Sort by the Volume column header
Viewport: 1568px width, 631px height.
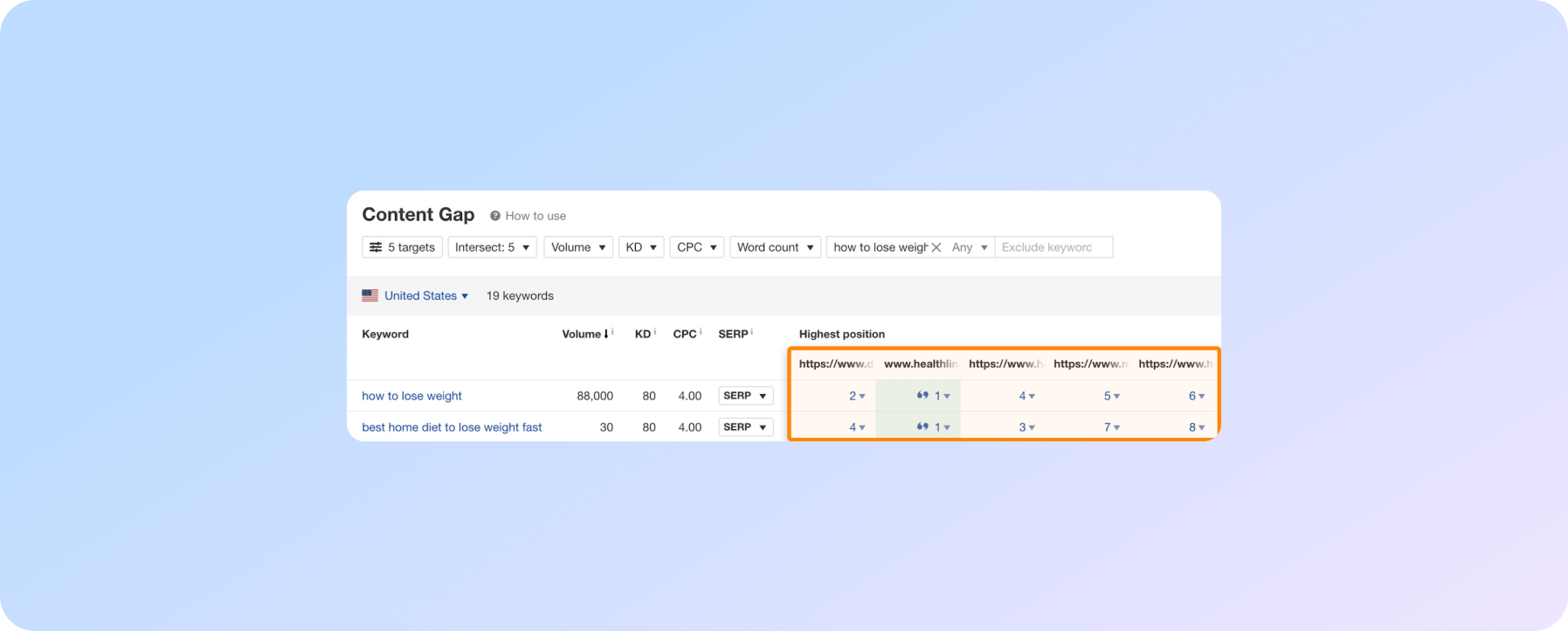(582, 334)
